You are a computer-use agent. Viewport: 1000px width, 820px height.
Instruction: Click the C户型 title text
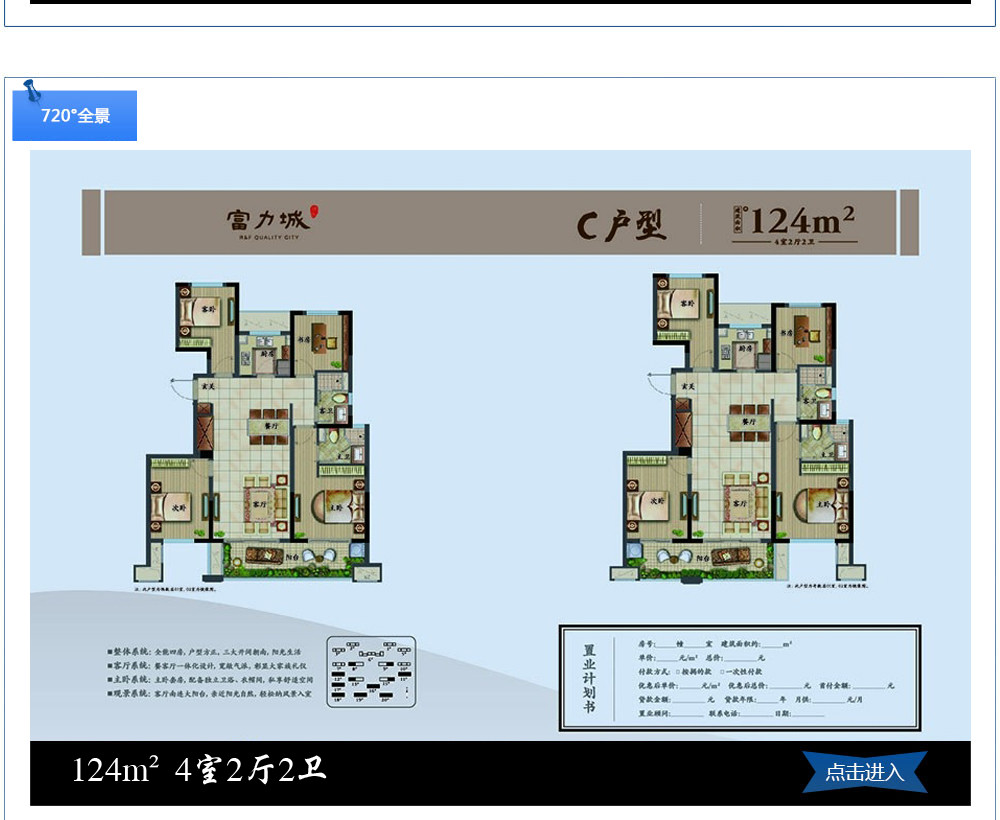click(621, 225)
